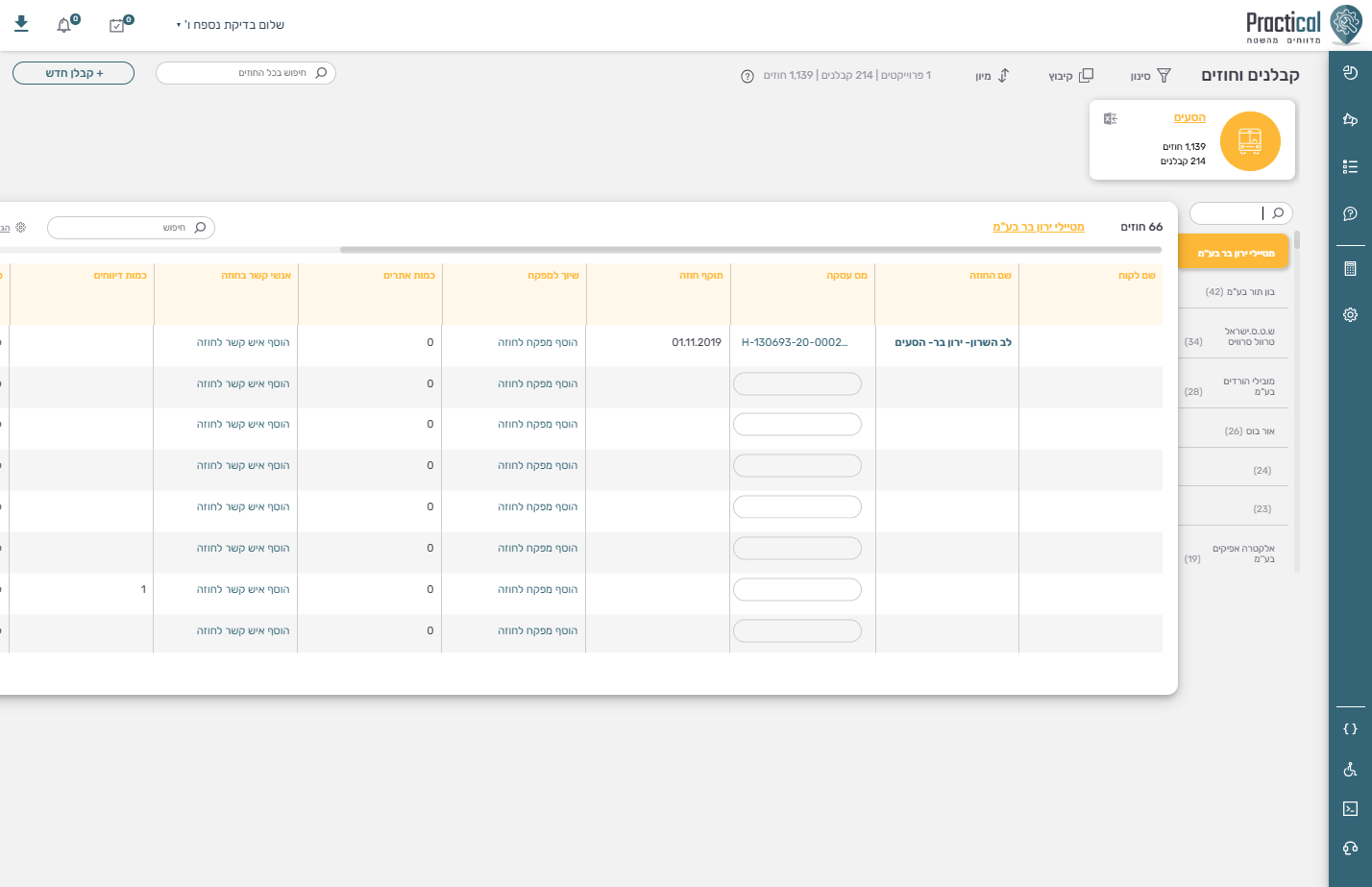Click the קבלנים וחוזים page title

(x=1250, y=75)
